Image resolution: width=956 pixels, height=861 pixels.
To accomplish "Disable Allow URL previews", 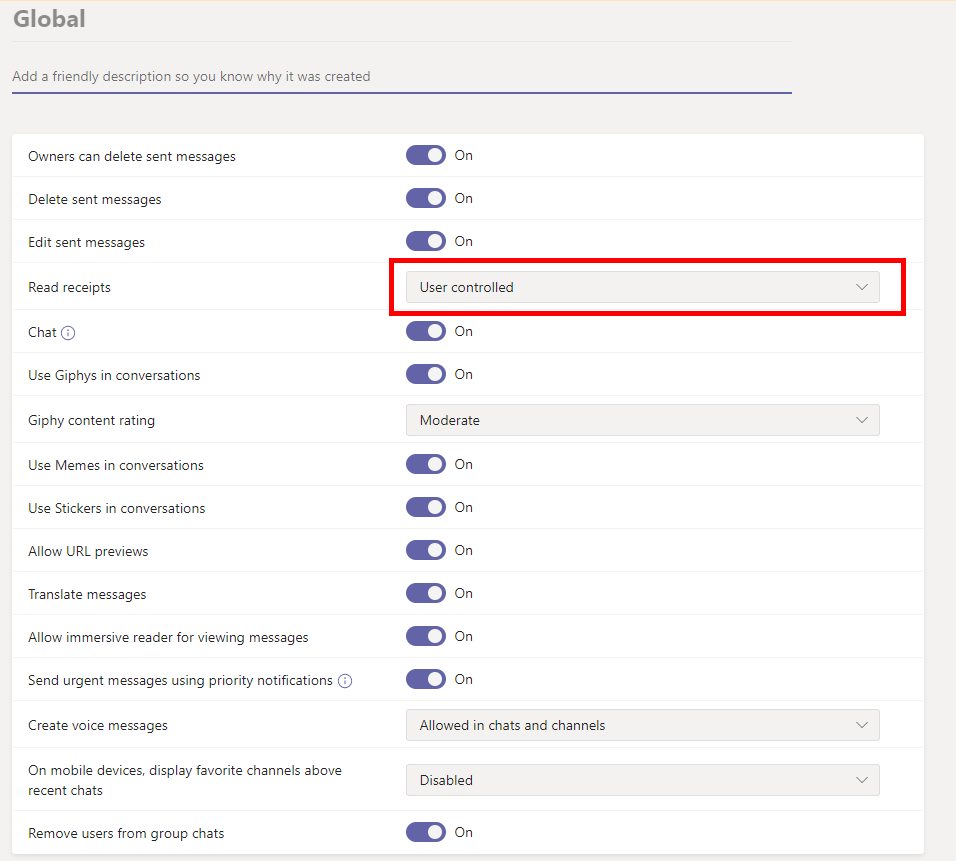I will pos(426,550).
